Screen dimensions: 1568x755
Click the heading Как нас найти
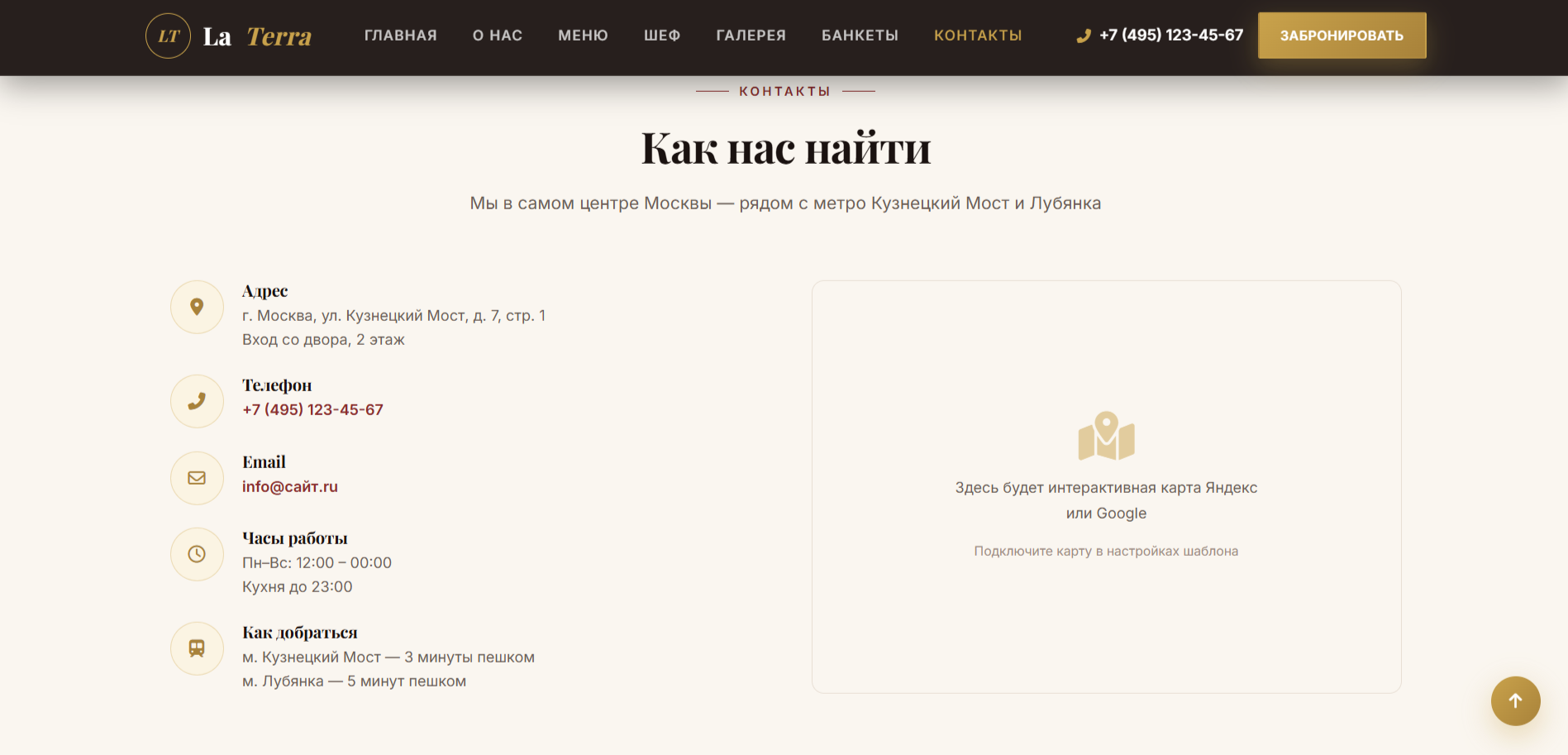pos(786,149)
